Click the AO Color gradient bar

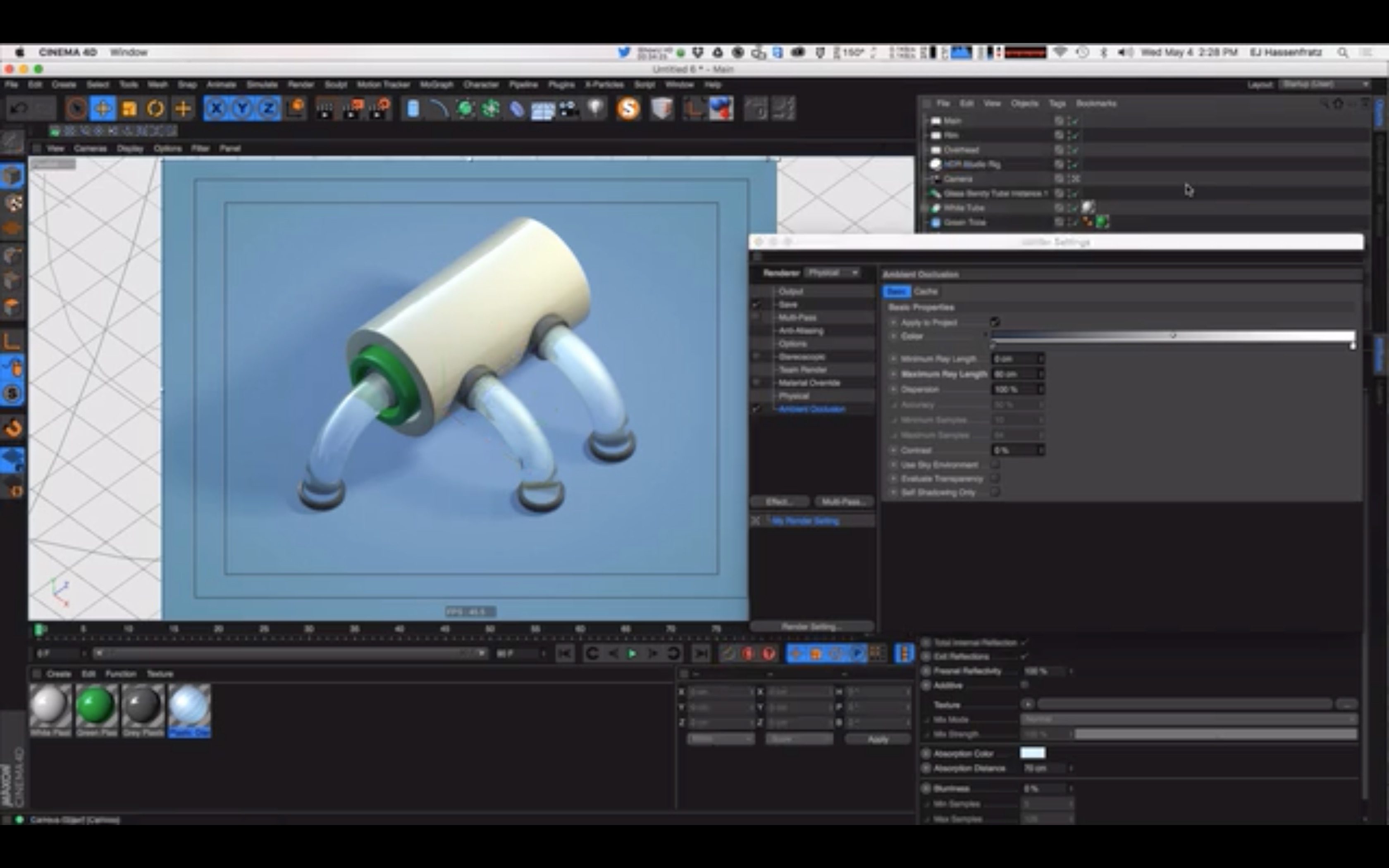1173,336
